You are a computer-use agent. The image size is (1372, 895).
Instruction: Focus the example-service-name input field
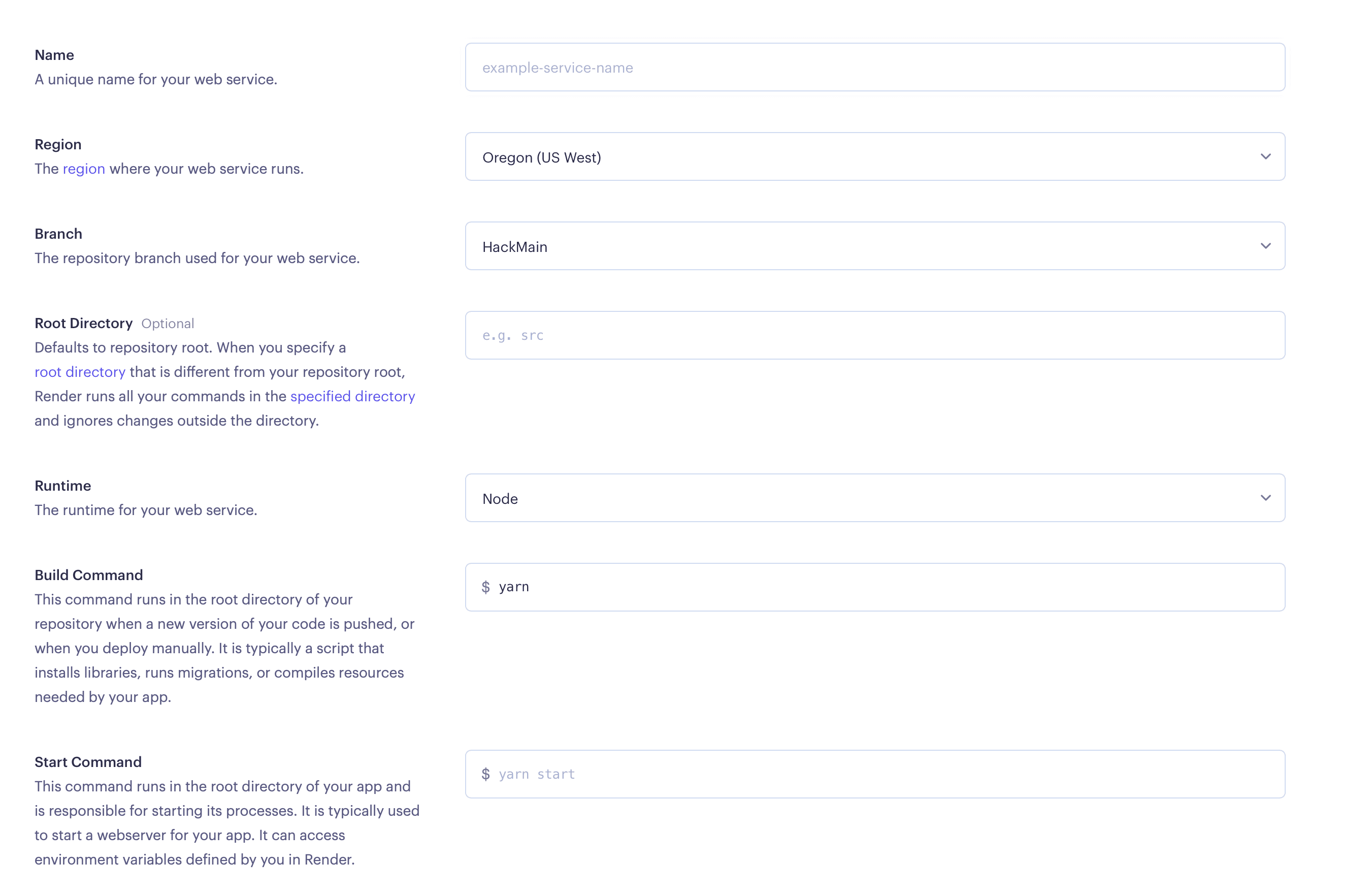874,68
